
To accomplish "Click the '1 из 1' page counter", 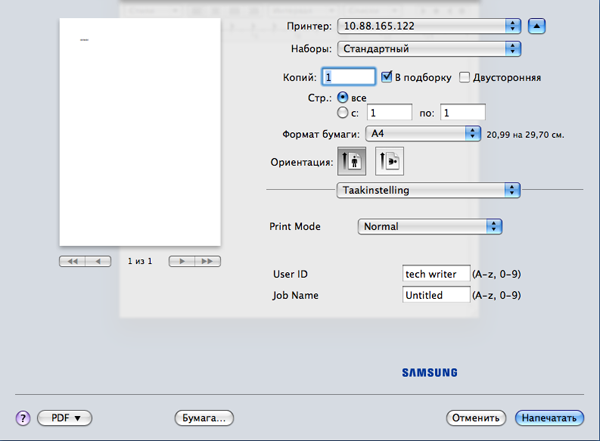I will [x=140, y=261].
